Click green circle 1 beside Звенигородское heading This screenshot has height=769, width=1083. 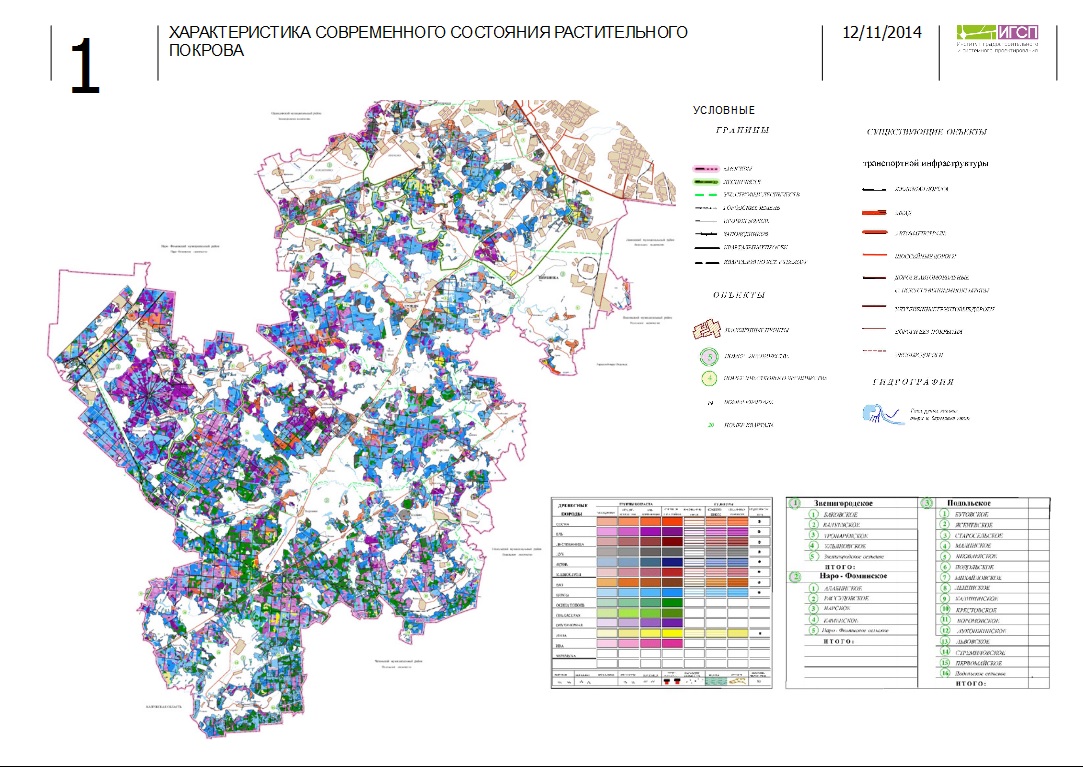(x=795, y=503)
